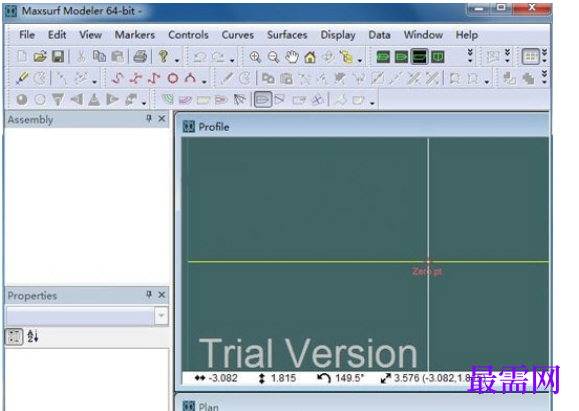
Task: Click the 149.5° angle readout
Action: pos(349,378)
